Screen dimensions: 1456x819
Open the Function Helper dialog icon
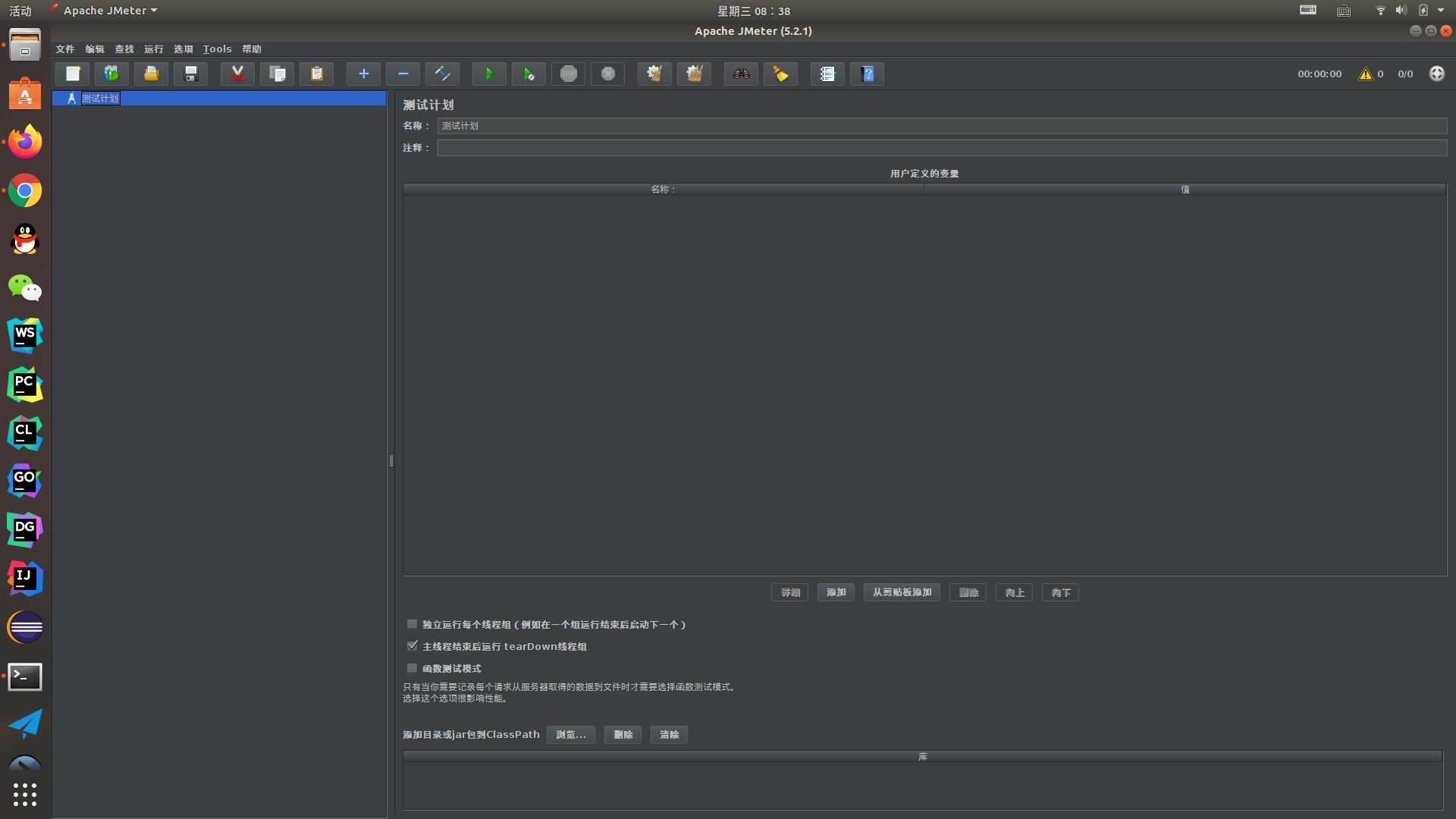point(827,74)
